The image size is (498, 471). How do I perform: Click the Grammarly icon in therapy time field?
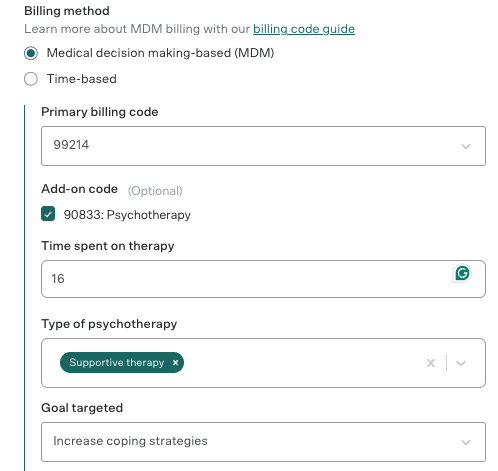[x=462, y=273]
